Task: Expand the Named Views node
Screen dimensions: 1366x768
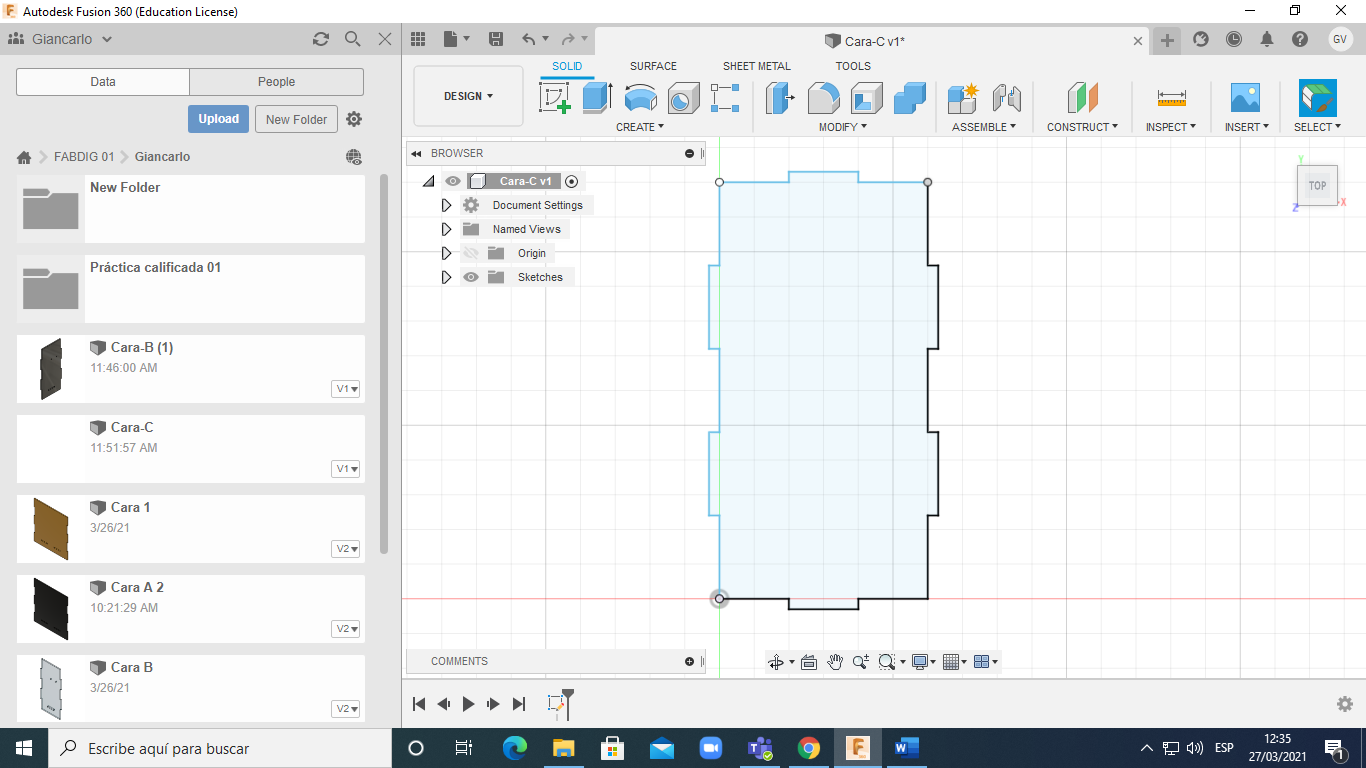Action: click(447, 229)
